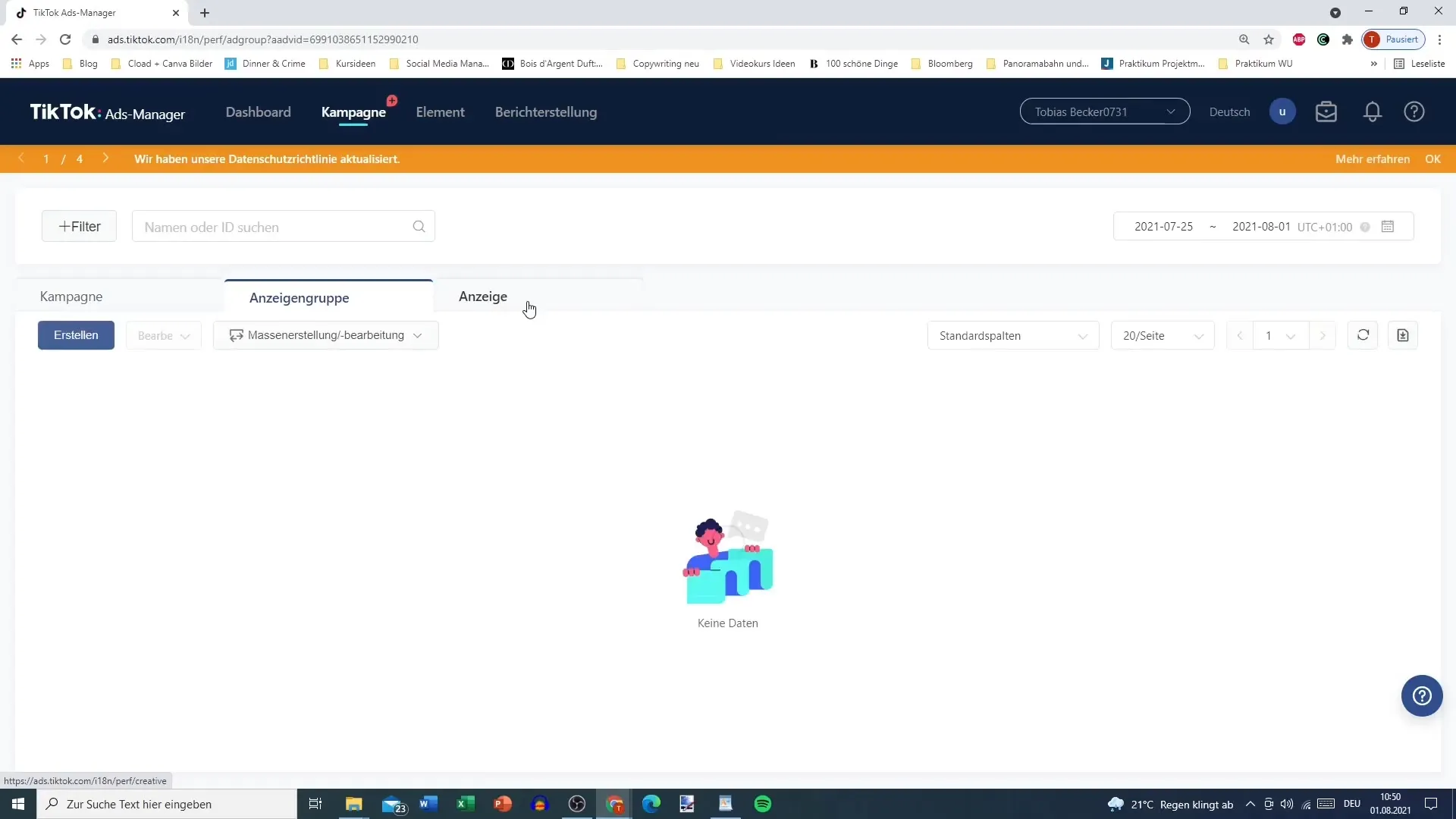Open the Element menu
The width and height of the screenshot is (1456, 819).
coord(440,112)
